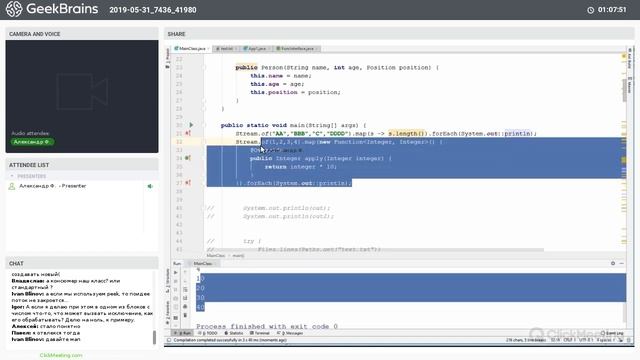Click the GeekBrains logo icon
This screenshot has width=640, height=360.
13,9
